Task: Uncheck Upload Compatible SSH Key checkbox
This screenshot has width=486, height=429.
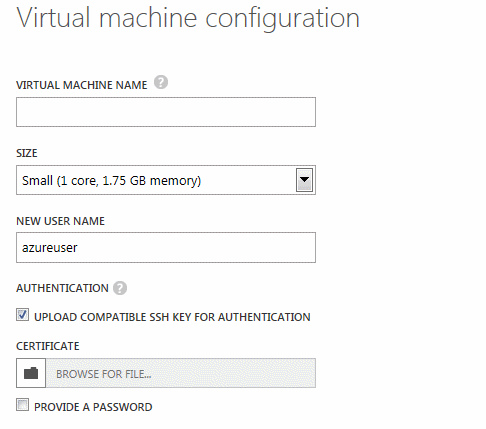Action: pyautogui.click(x=22, y=315)
